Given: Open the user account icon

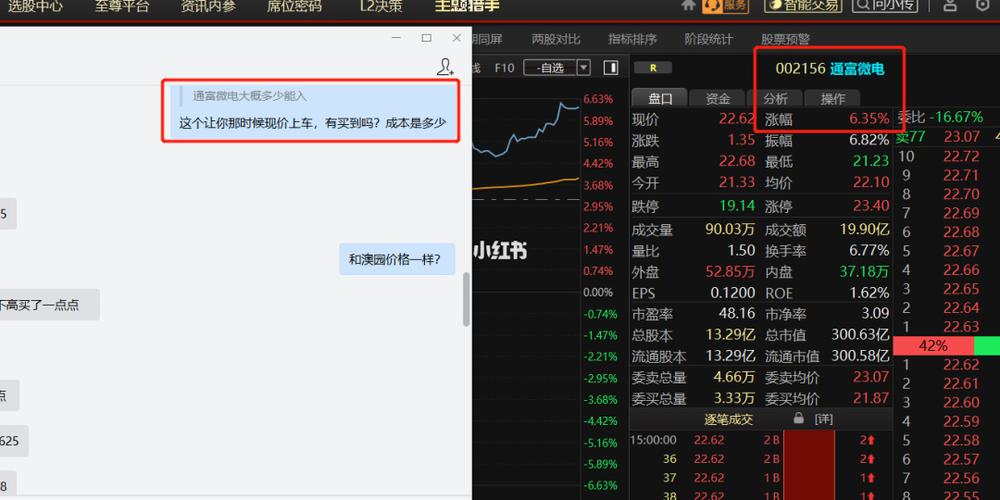Looking at the screenshot, I should [x=950, y=6].
